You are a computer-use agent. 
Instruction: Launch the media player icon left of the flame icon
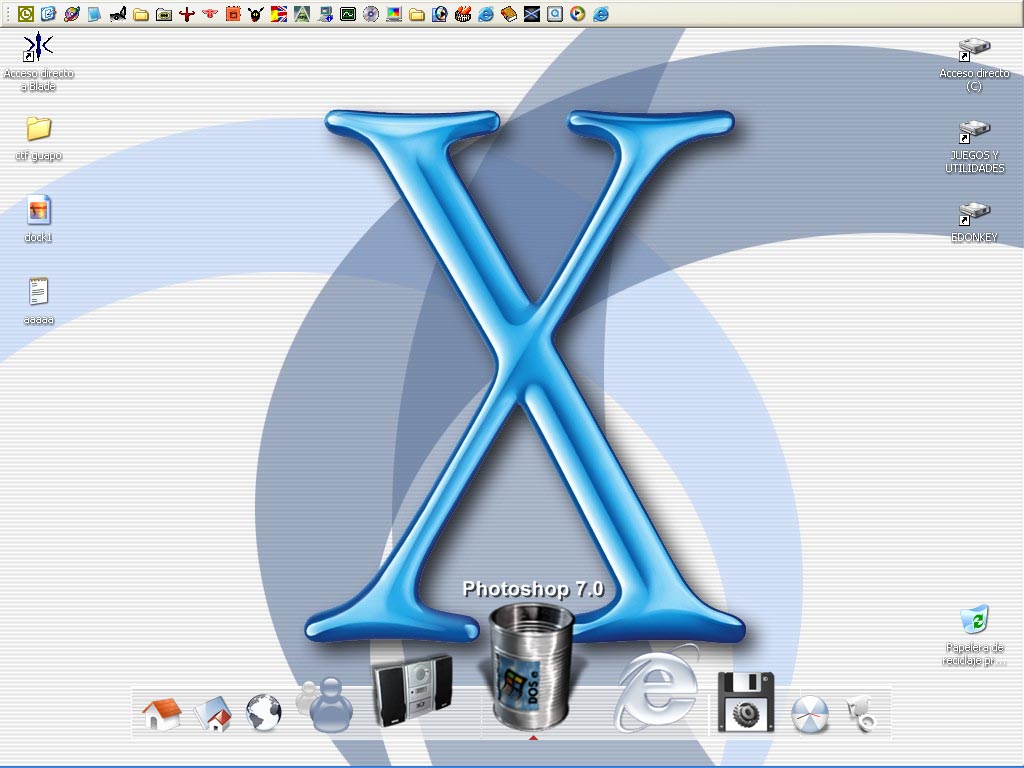point(440,14)
